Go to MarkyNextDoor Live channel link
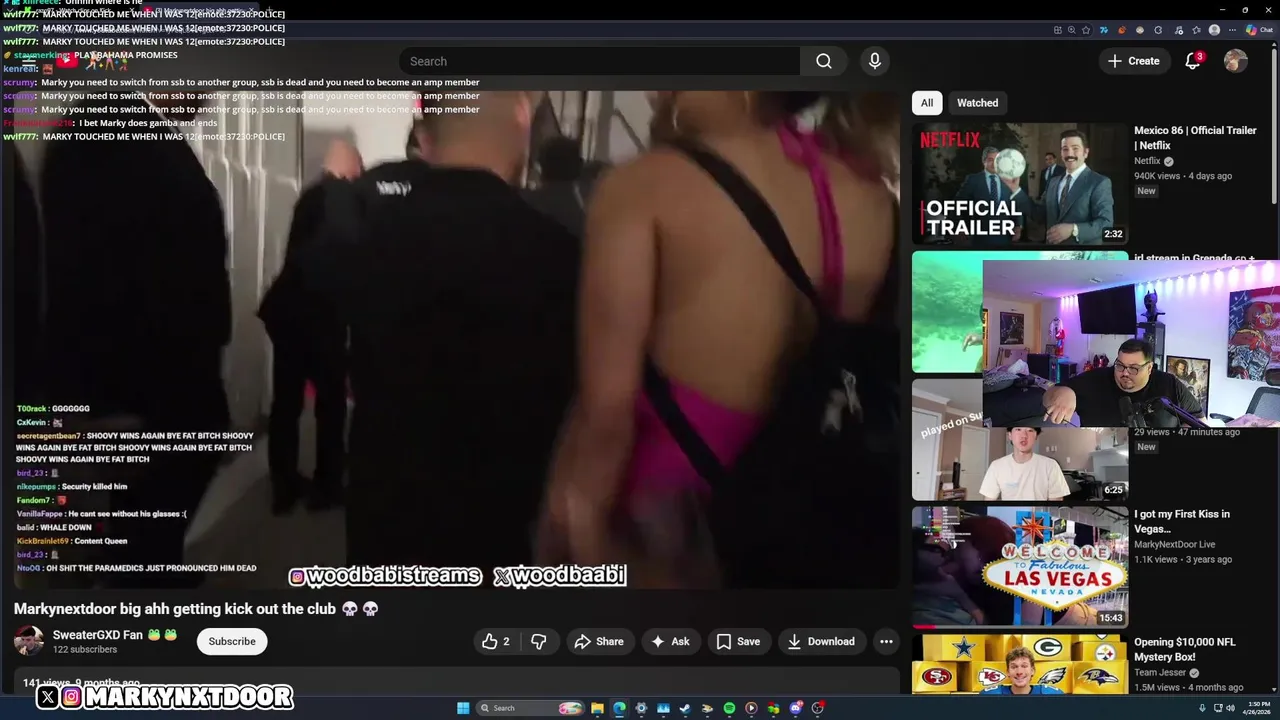Screen dimensions: 1280x720 pyautogui.click(x=1175, y=545)
